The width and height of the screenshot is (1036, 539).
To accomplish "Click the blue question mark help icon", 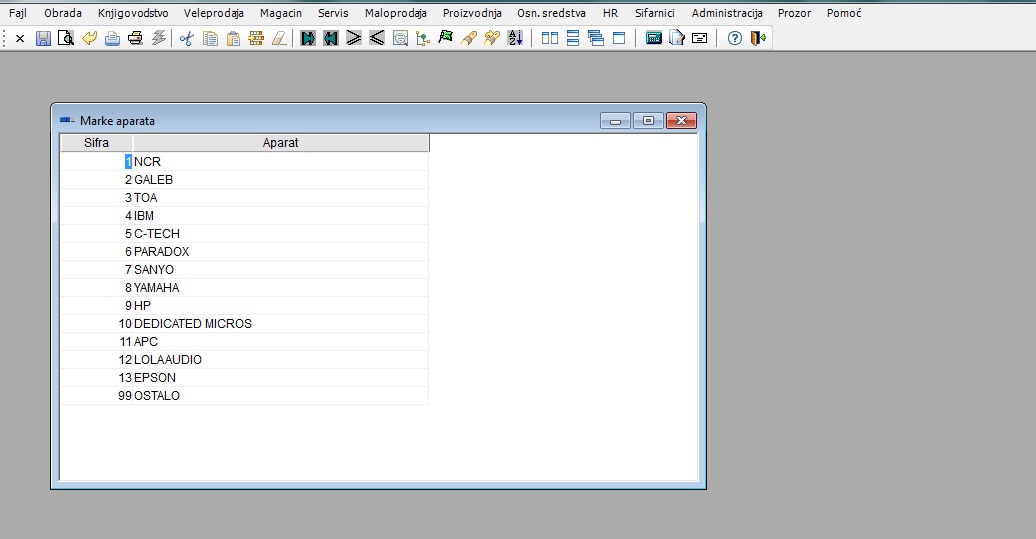I will coord(734,38).
